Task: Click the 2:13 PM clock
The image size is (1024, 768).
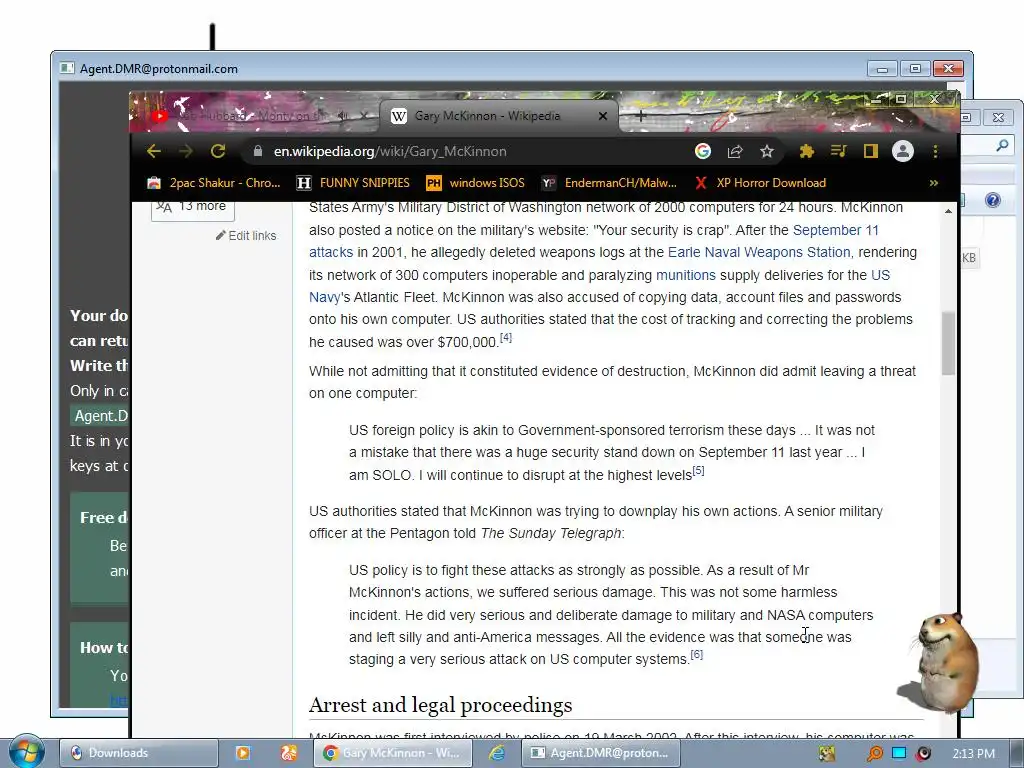Action: [973, 754]
